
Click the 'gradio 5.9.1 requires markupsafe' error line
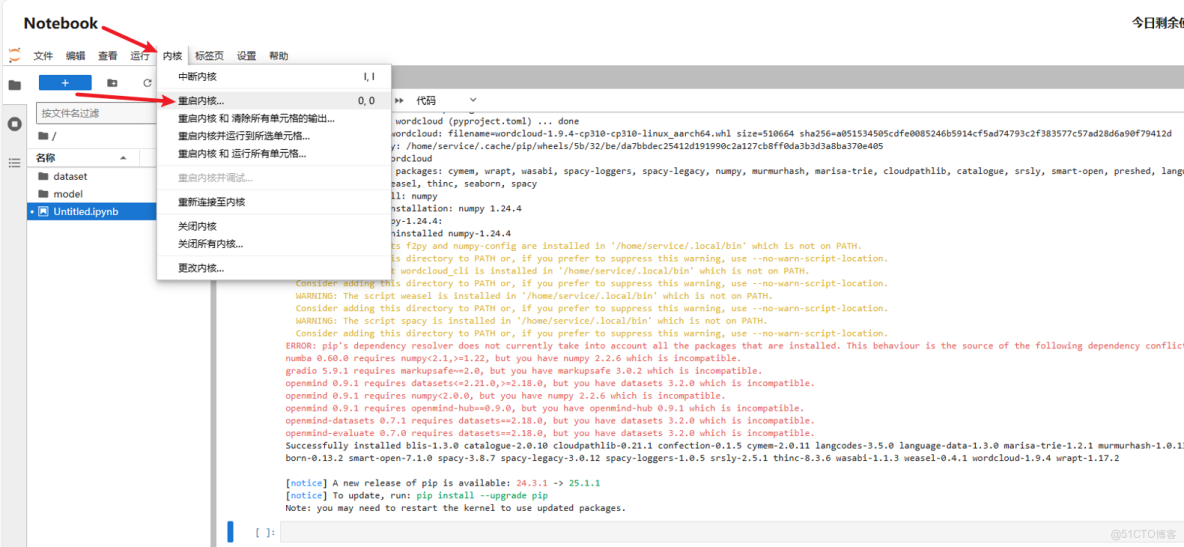tap(523, 371)
